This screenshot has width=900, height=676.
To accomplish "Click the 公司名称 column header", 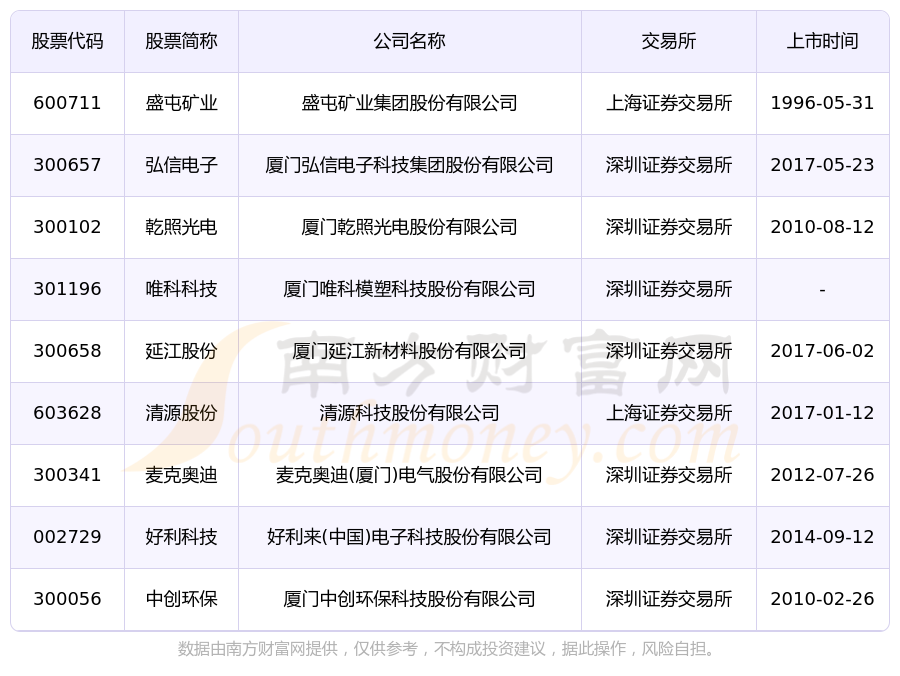I will point(410,41).
